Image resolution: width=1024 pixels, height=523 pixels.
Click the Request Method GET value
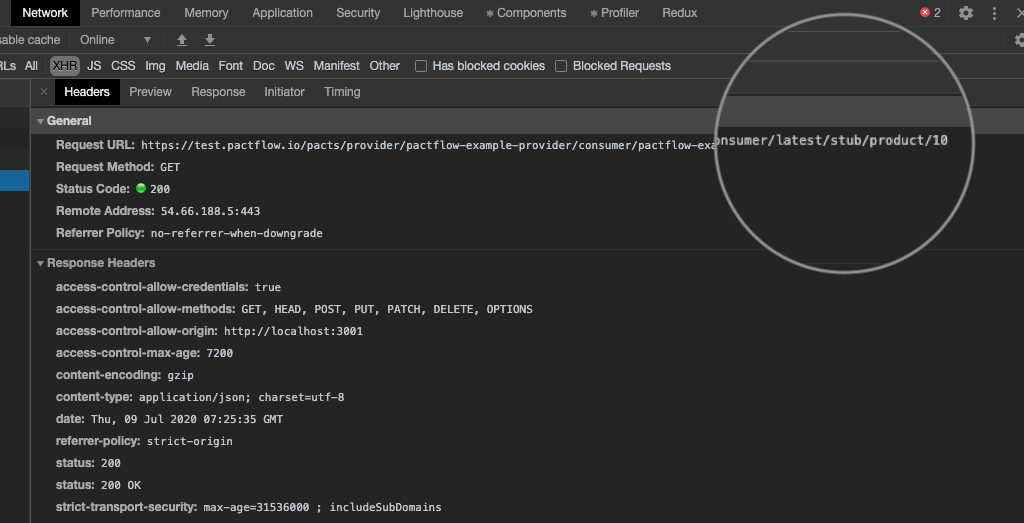click(x=170, y=167)
